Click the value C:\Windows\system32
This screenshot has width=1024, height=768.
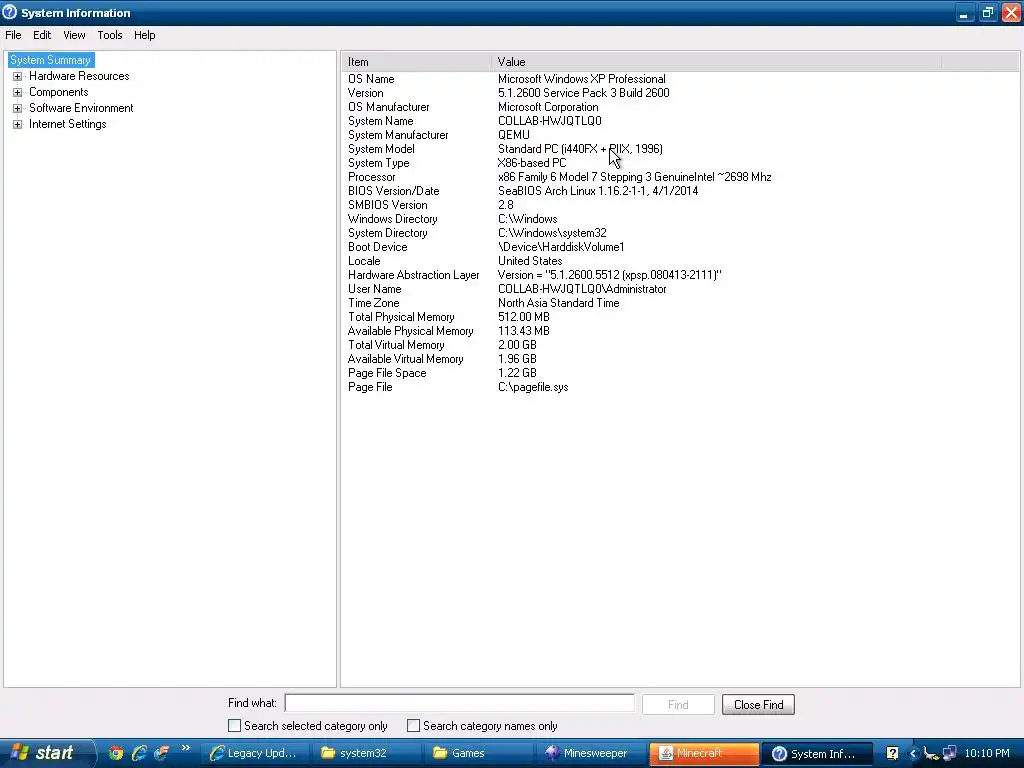[x=552, y=233]
